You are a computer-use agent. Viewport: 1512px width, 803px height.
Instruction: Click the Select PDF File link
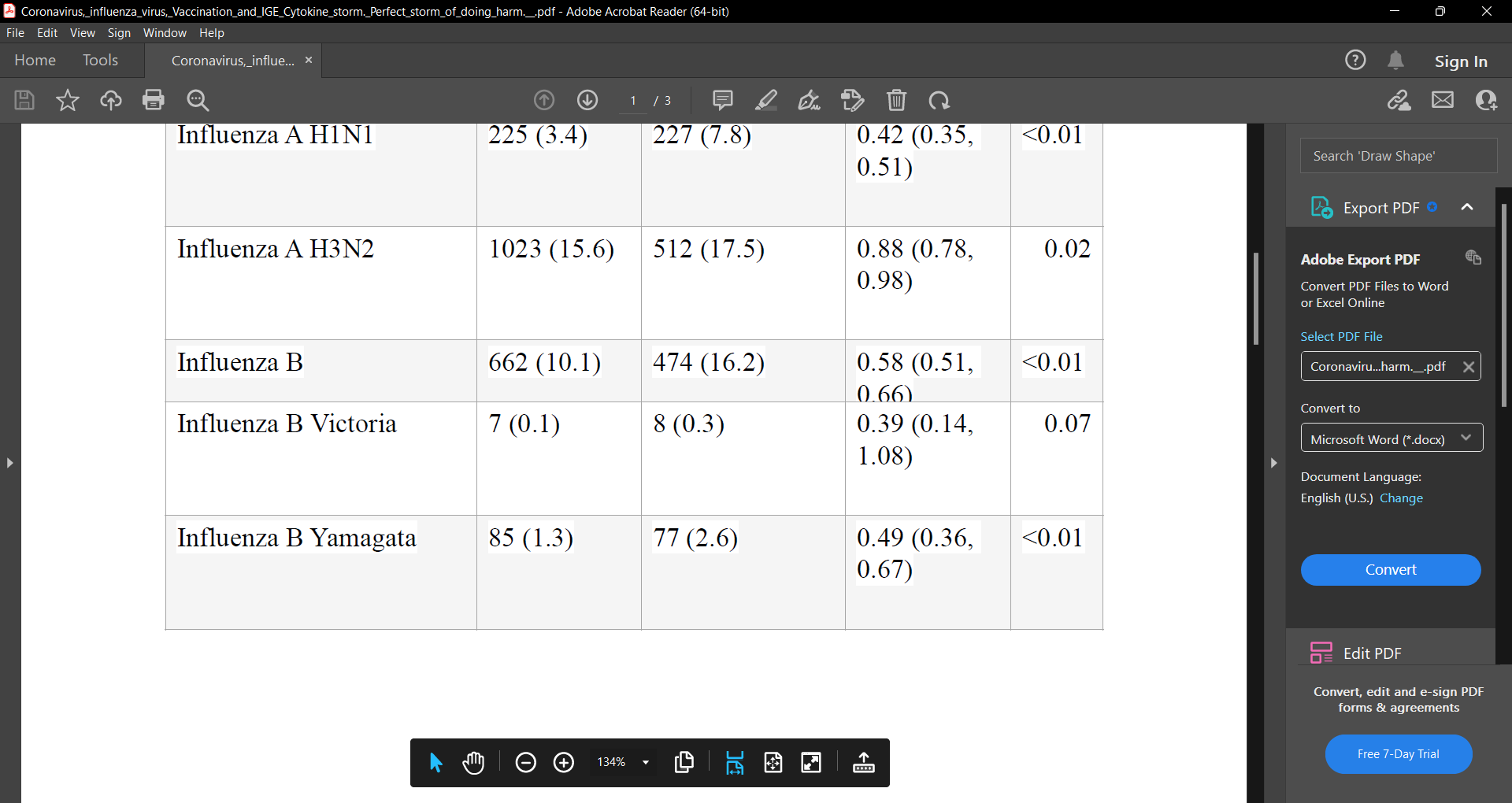[x=1341, y=336]
